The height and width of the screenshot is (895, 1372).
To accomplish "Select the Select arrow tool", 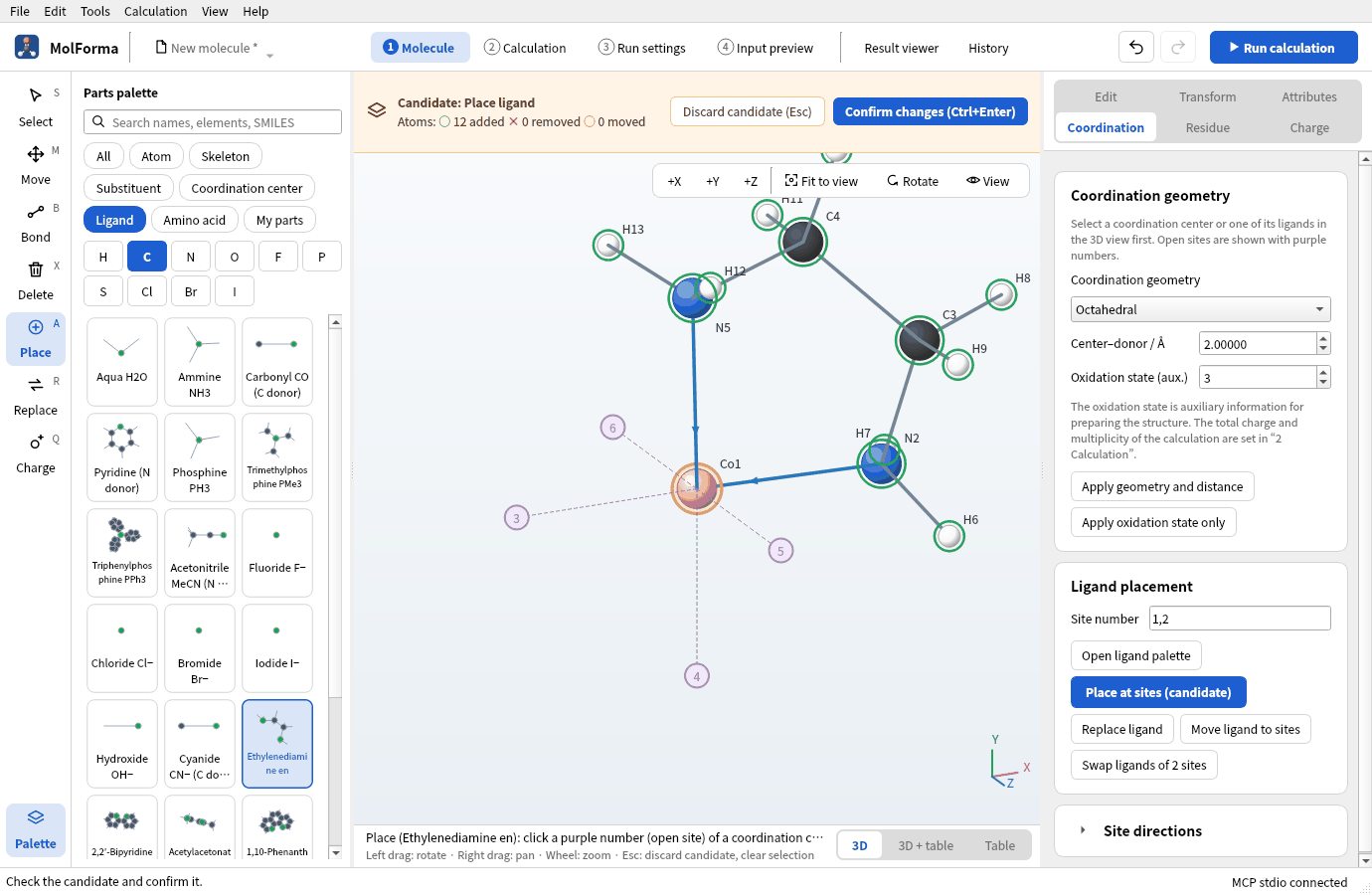I will [x=36, y=107].
